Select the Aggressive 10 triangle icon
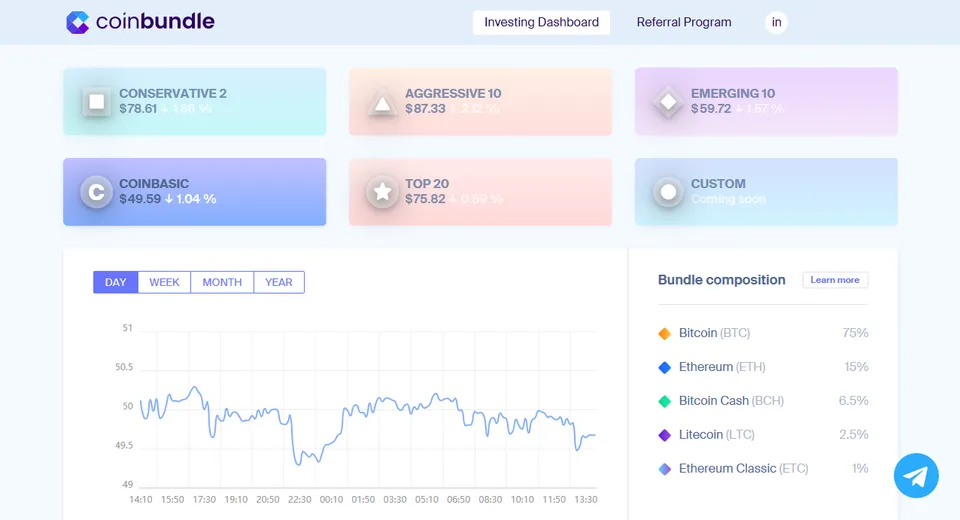 click(383, 102)
